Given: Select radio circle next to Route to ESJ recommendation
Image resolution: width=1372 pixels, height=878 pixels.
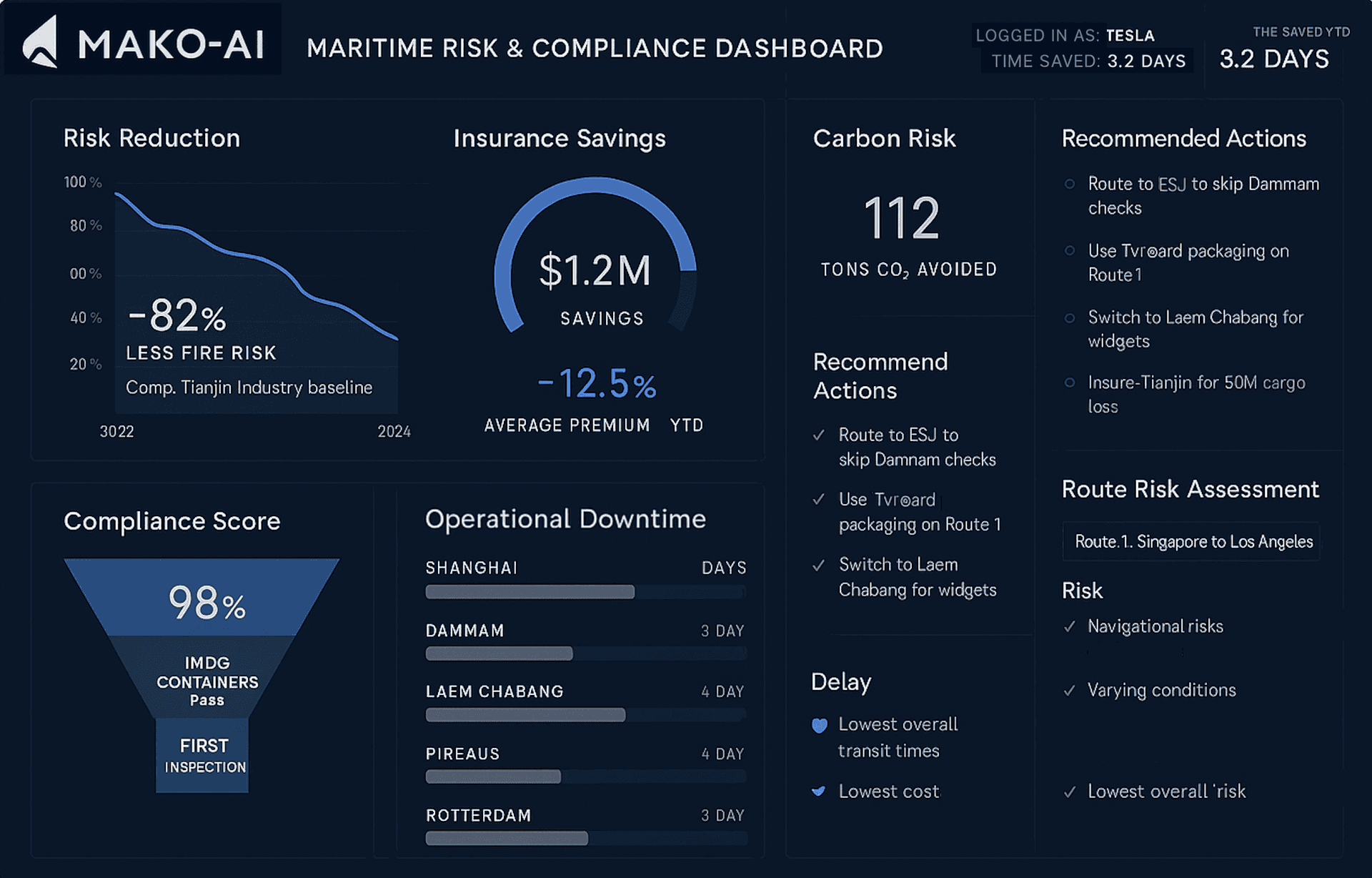Looking at the screenshot, I should pos(1070,184).
